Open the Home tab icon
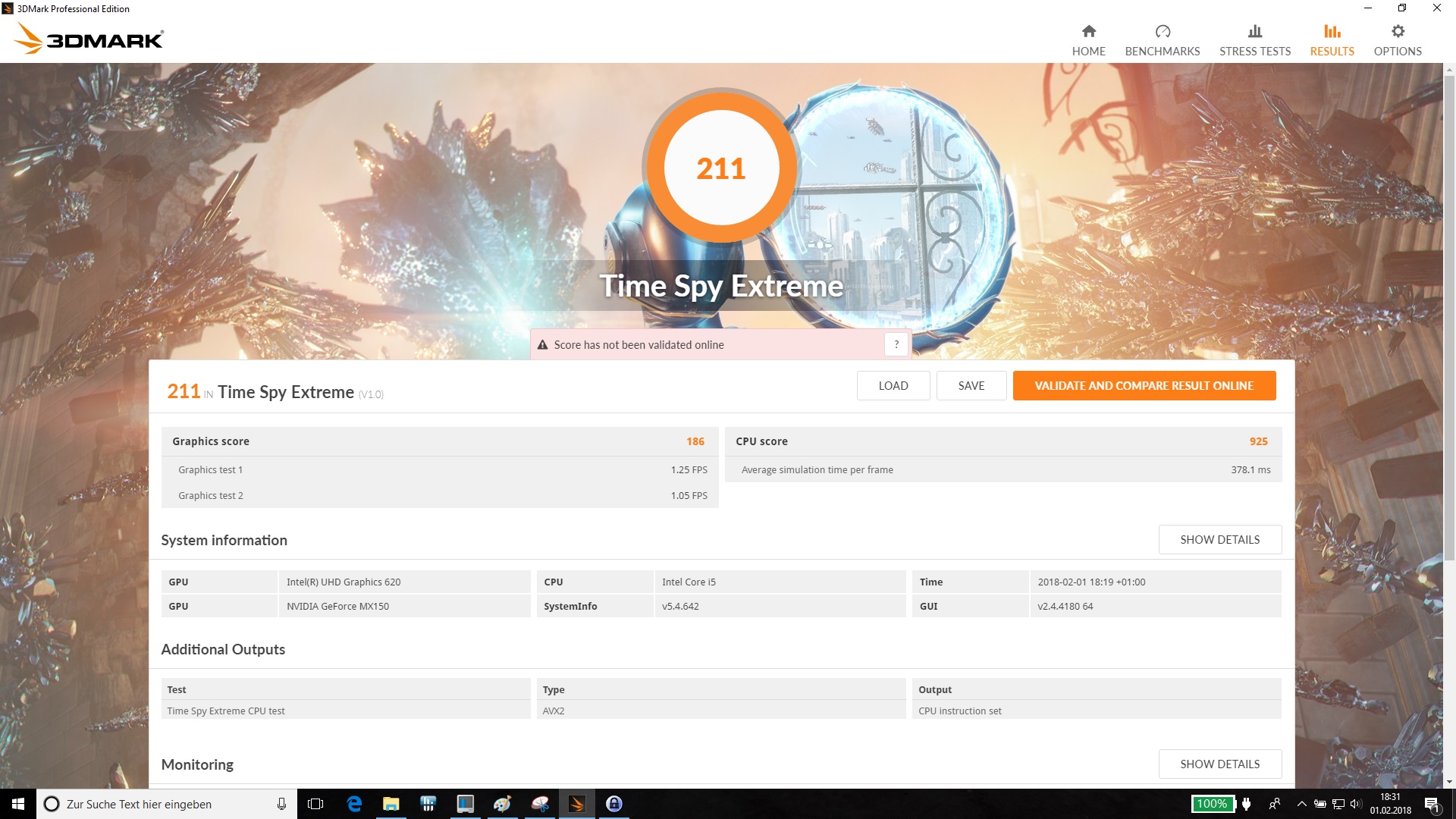The image size is (1456, 819). click(x=1088, y=32)
